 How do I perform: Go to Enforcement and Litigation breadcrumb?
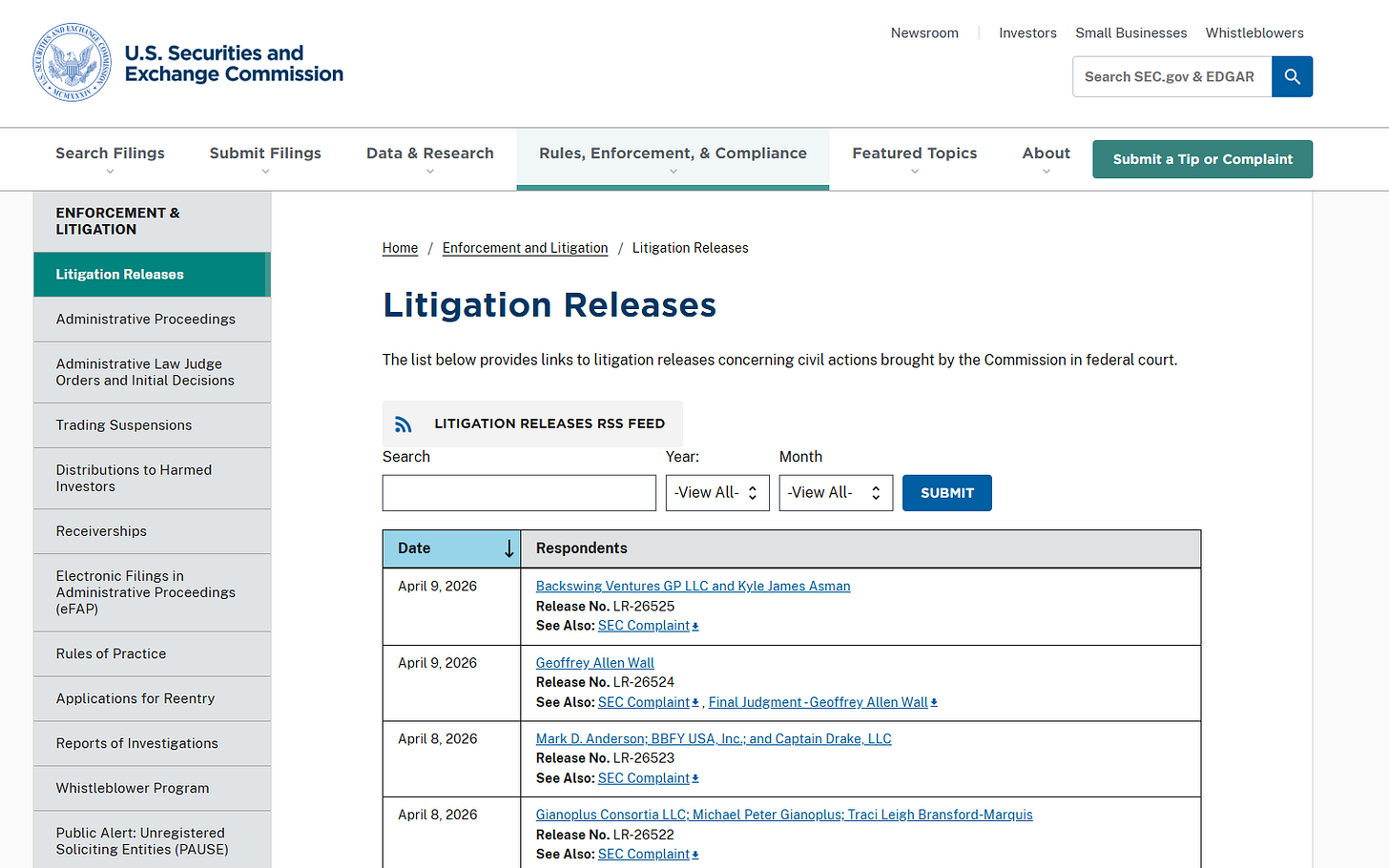pyautogui.click(x=525, y=248)
